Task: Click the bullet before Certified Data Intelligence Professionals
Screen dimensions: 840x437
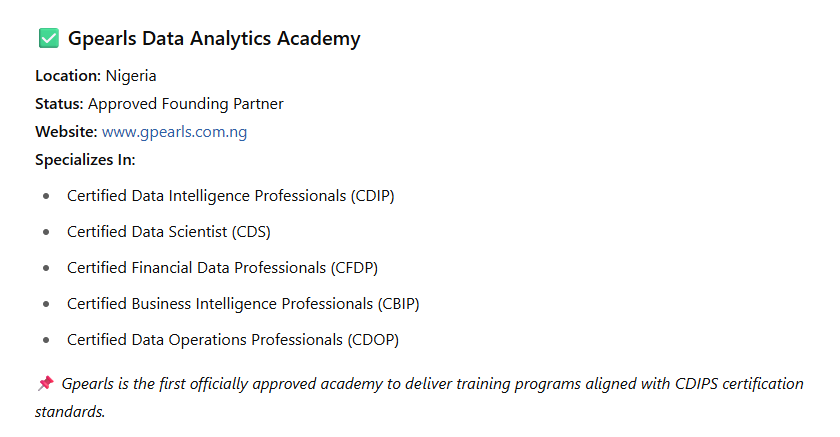Action: point(46,196)
